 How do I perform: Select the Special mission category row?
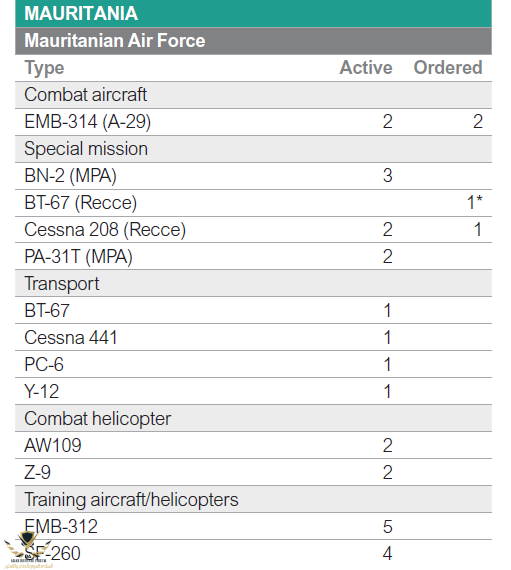(x=253, y=149)
